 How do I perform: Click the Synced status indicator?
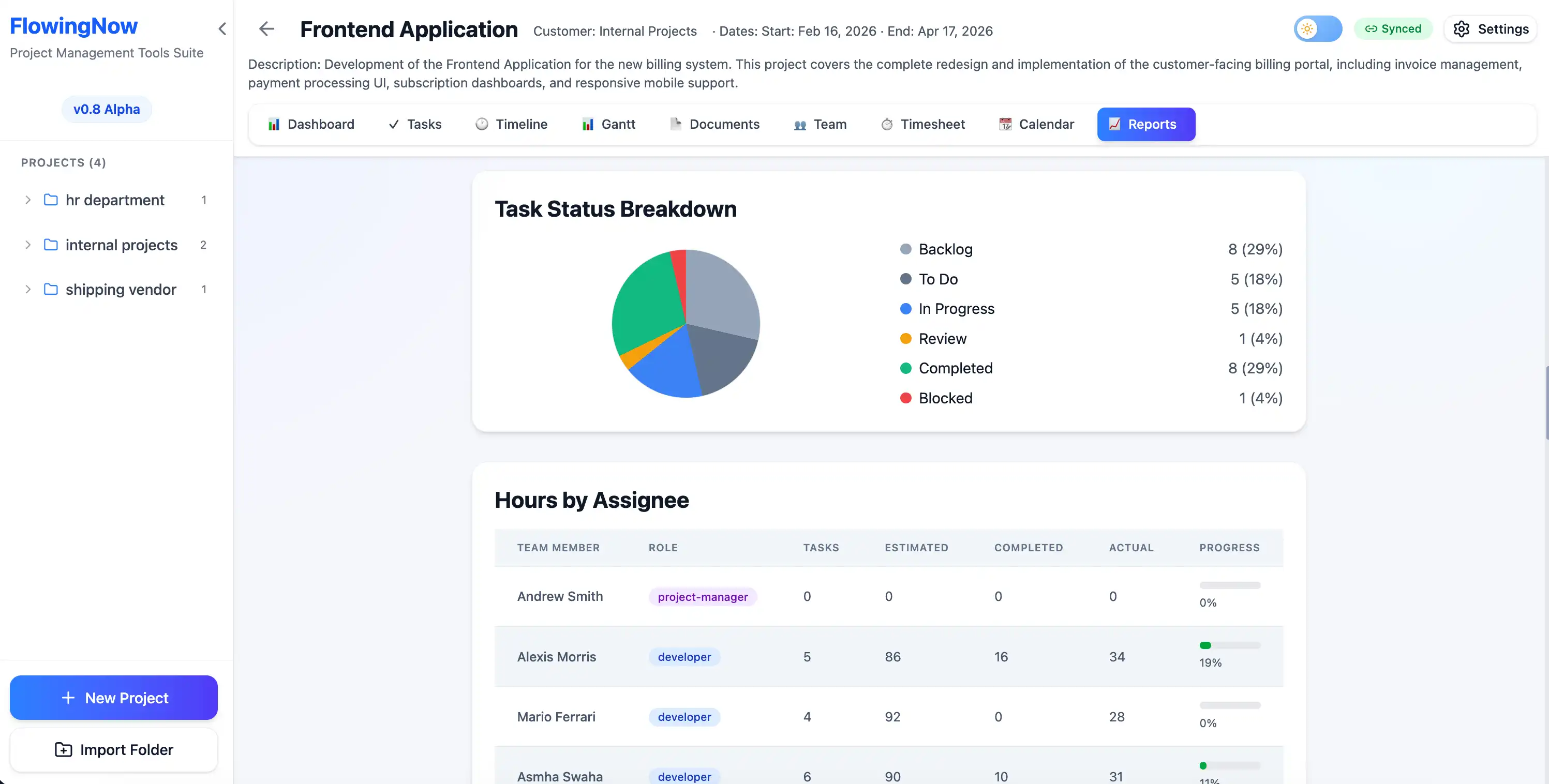tap(1394, 28)
